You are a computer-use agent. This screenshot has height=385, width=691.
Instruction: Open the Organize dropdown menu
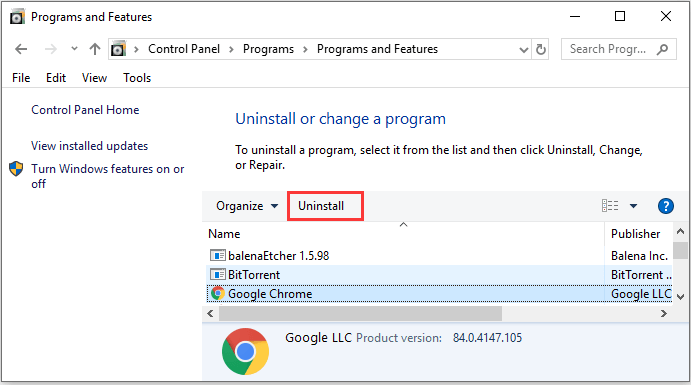tap(247, 206)
